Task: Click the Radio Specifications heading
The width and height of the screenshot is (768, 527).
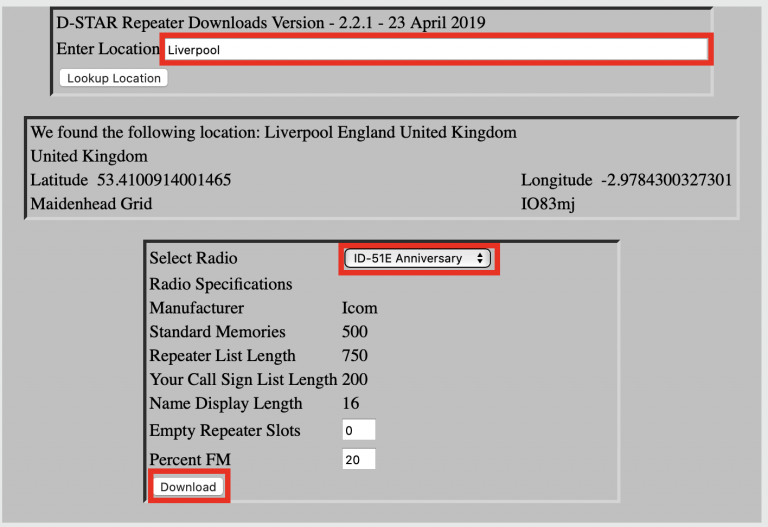Action: pos(220,284)
